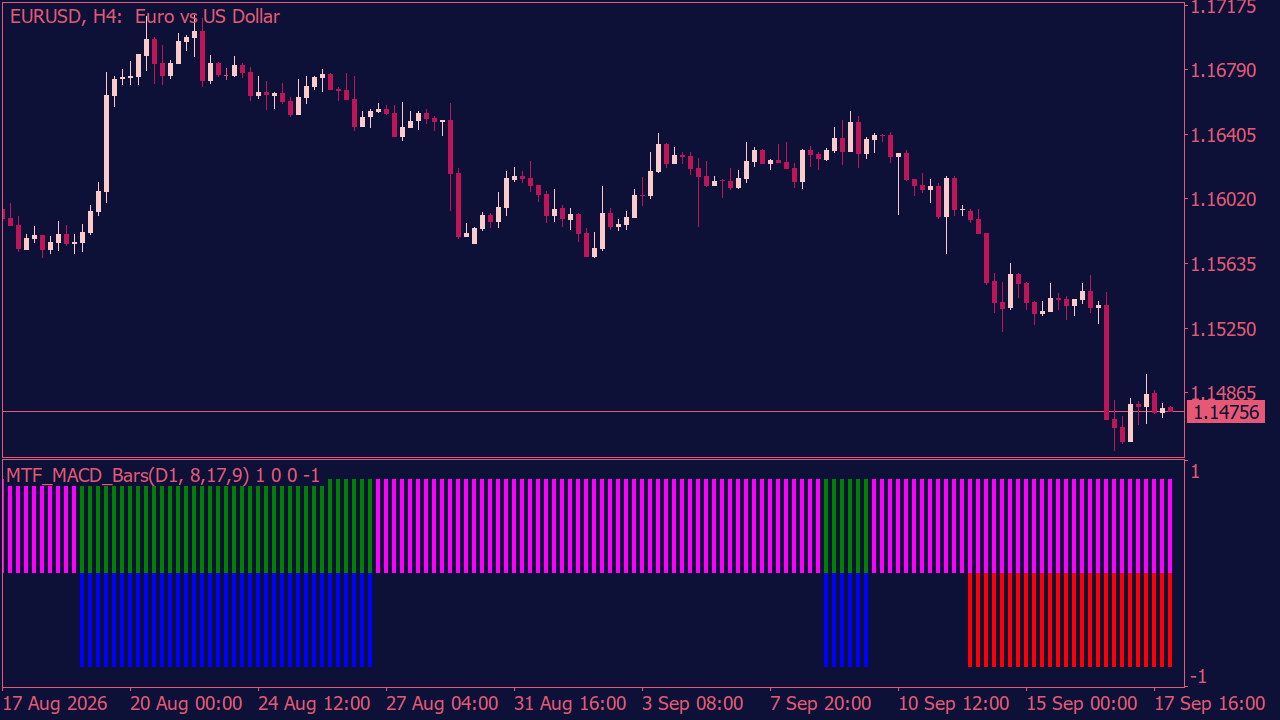Click the 3 Sep 08:00 time label

coord(693,702)
